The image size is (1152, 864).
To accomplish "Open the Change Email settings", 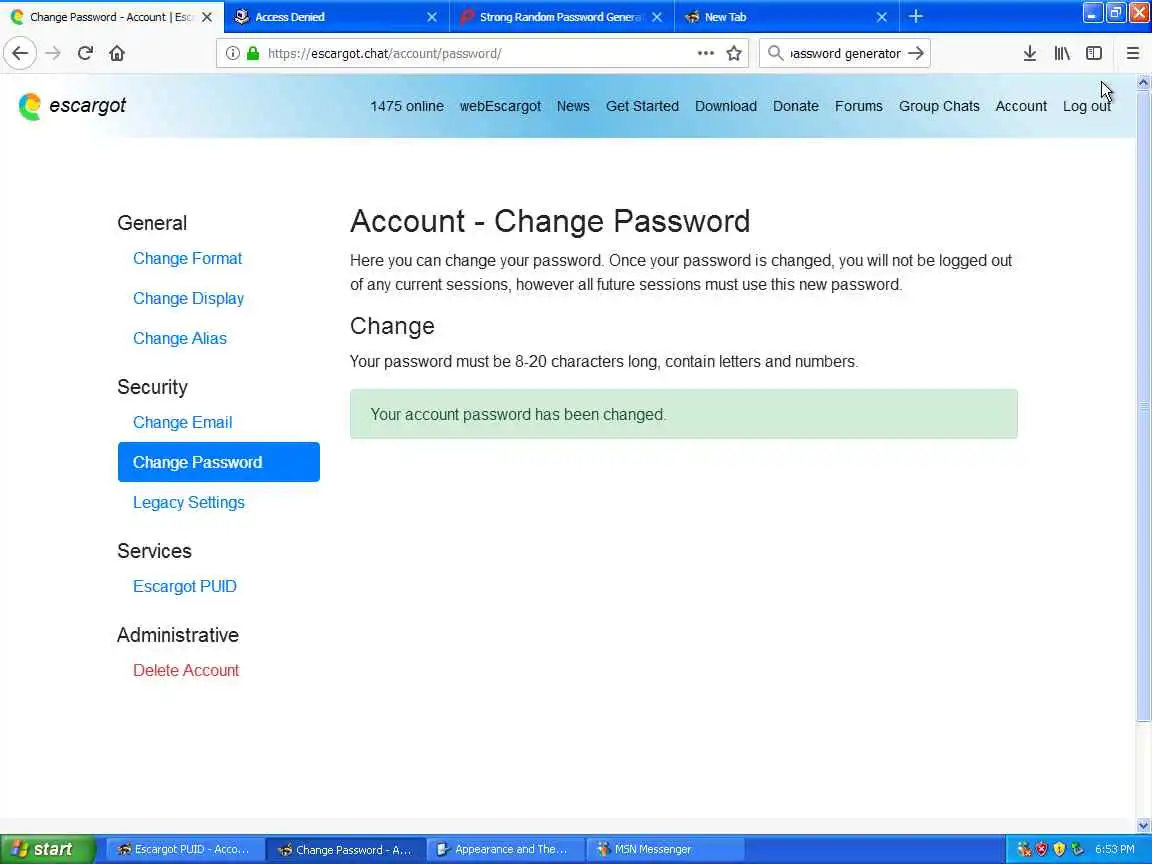I will click(182, 422).
